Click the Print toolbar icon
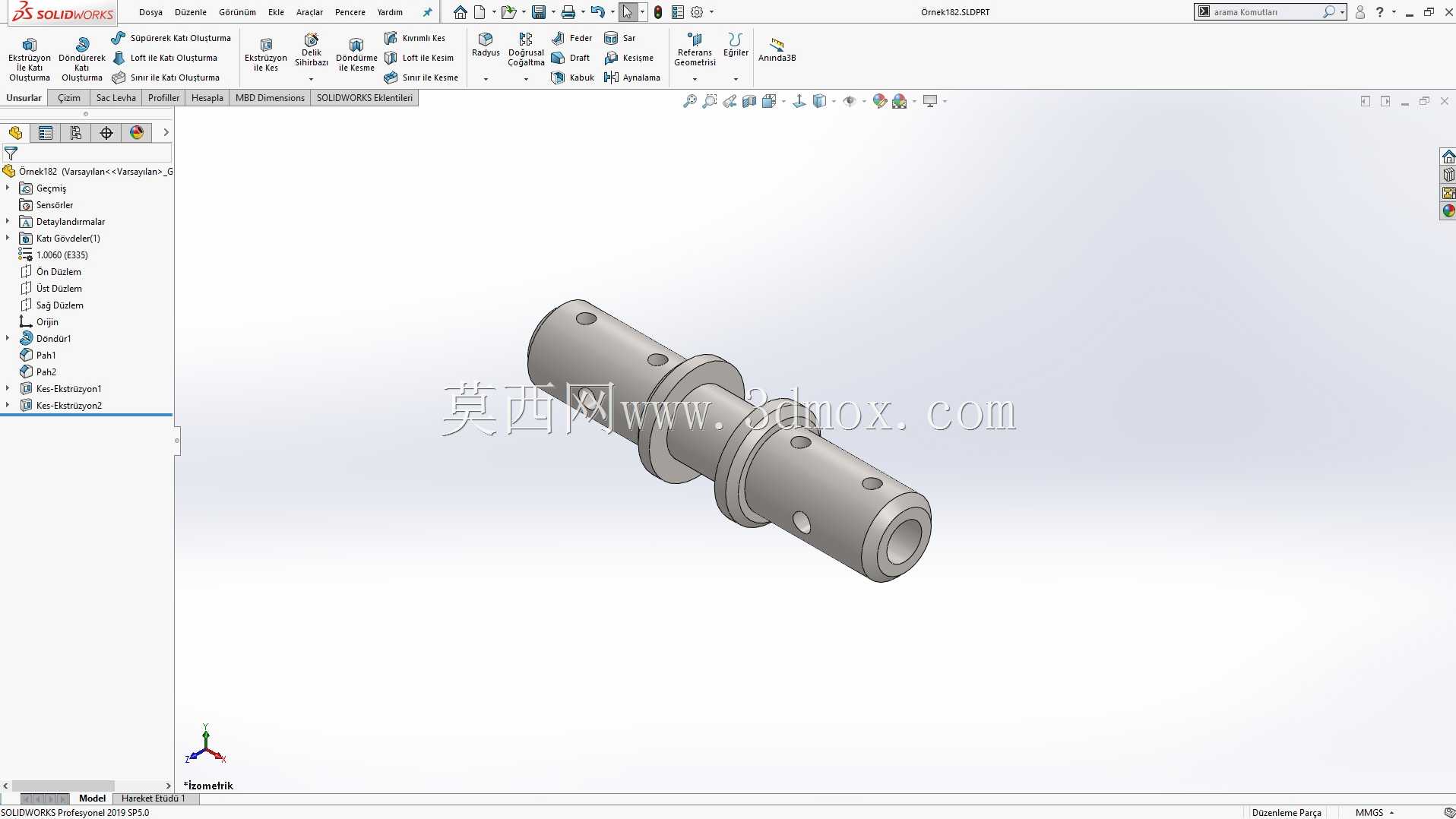Viewport: 1456px width, 819px height. pyautogui.click(x=568, y=12)
